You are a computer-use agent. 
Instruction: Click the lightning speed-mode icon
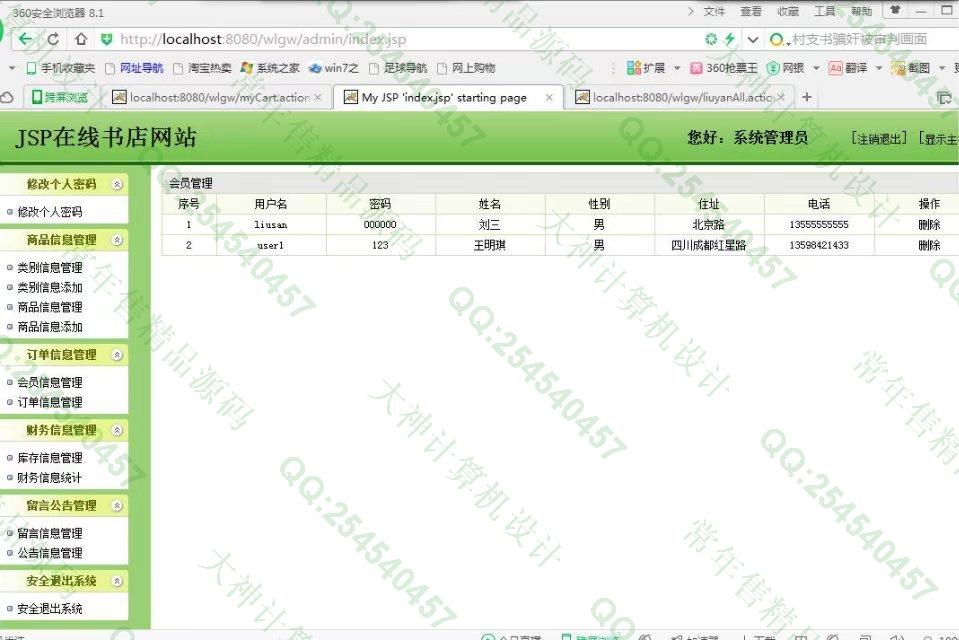730,39
